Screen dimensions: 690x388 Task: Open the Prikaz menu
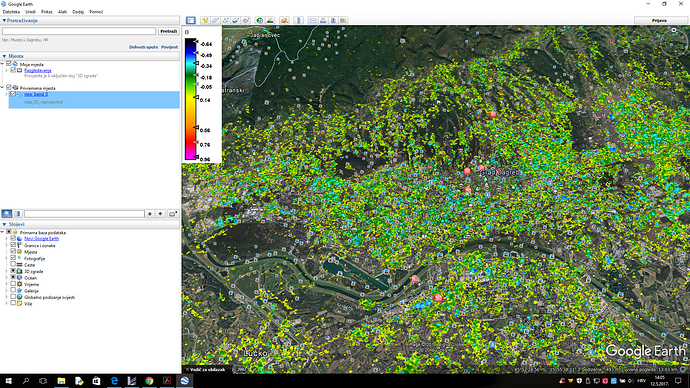pyautogui.click(x=47, y=12)
